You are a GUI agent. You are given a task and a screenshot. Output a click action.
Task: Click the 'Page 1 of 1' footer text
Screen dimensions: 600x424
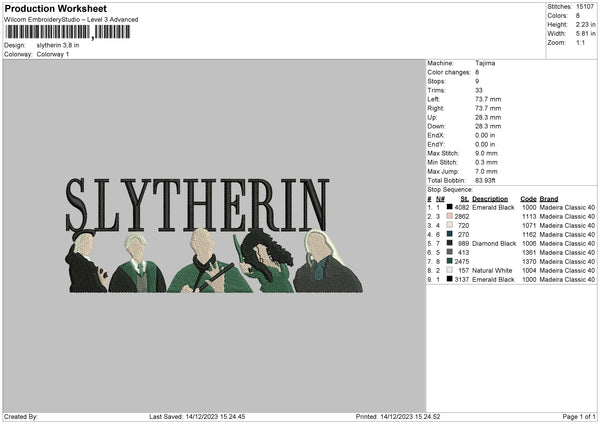tap(579, 417)
